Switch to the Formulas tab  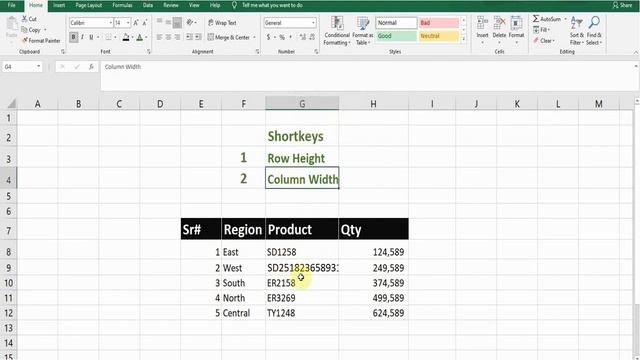click(122, 5)
